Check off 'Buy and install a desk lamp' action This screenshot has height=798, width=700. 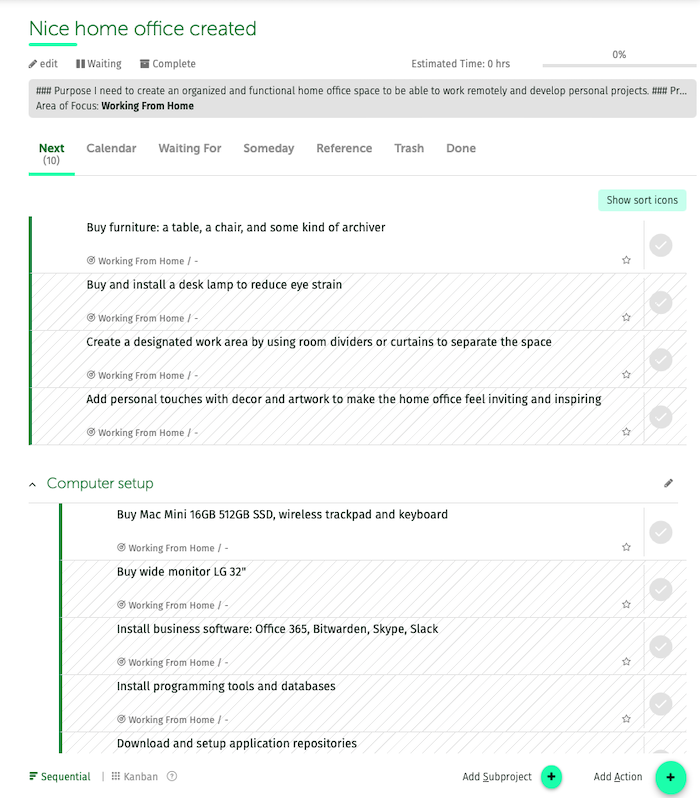pyautogui.click(x=660, y=302)
